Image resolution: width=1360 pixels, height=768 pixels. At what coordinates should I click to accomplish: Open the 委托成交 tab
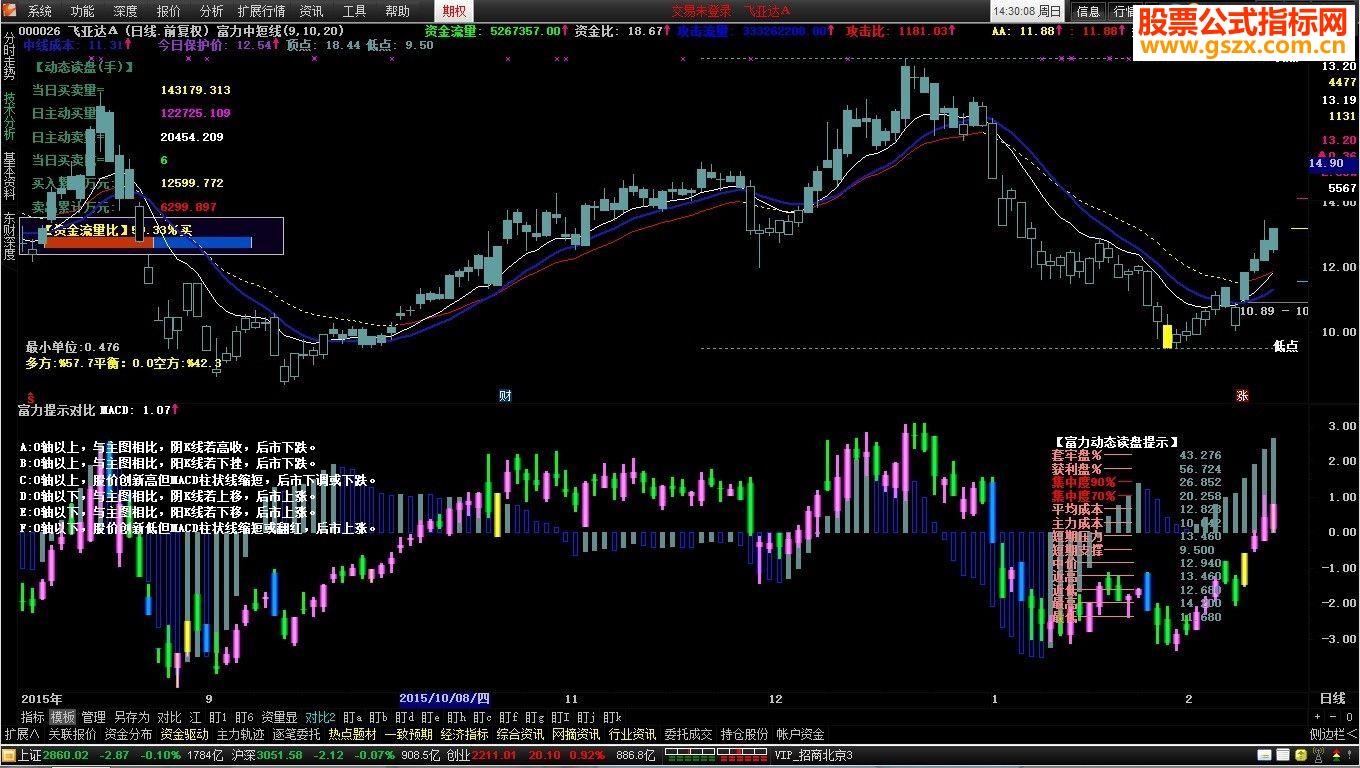click(688, 734)
